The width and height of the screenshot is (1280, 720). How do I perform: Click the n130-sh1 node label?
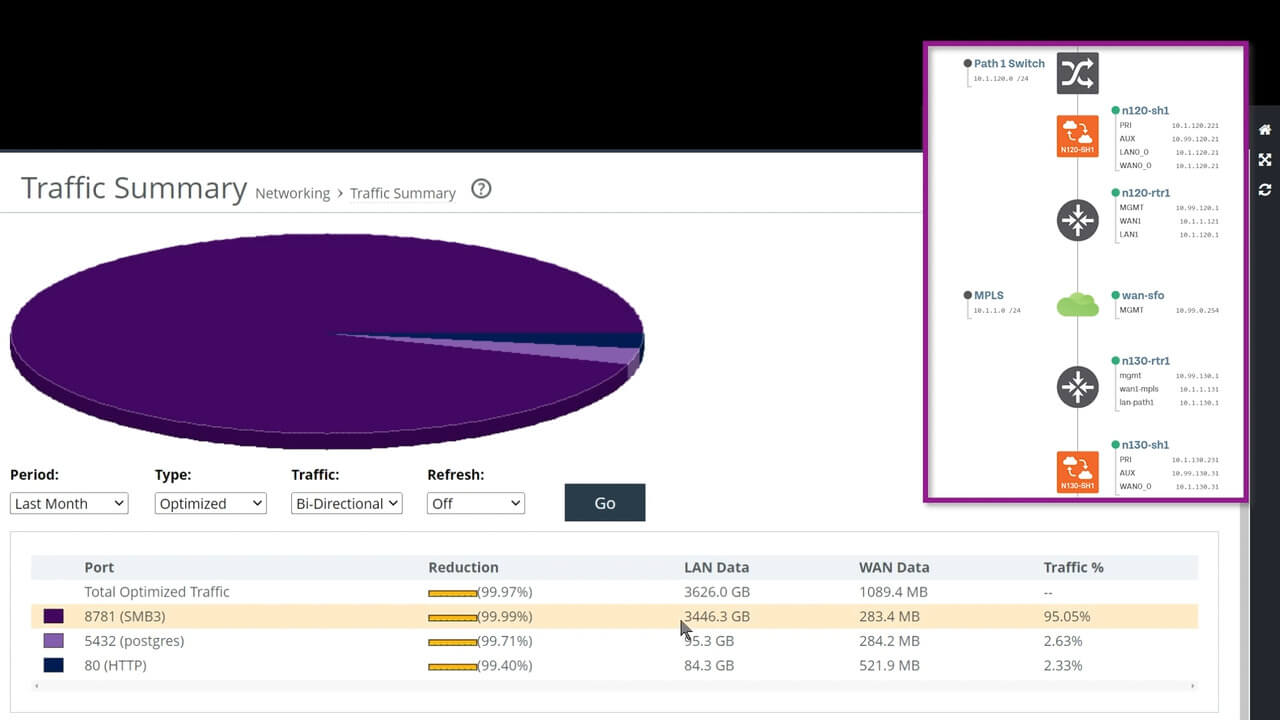point(1145,444)
